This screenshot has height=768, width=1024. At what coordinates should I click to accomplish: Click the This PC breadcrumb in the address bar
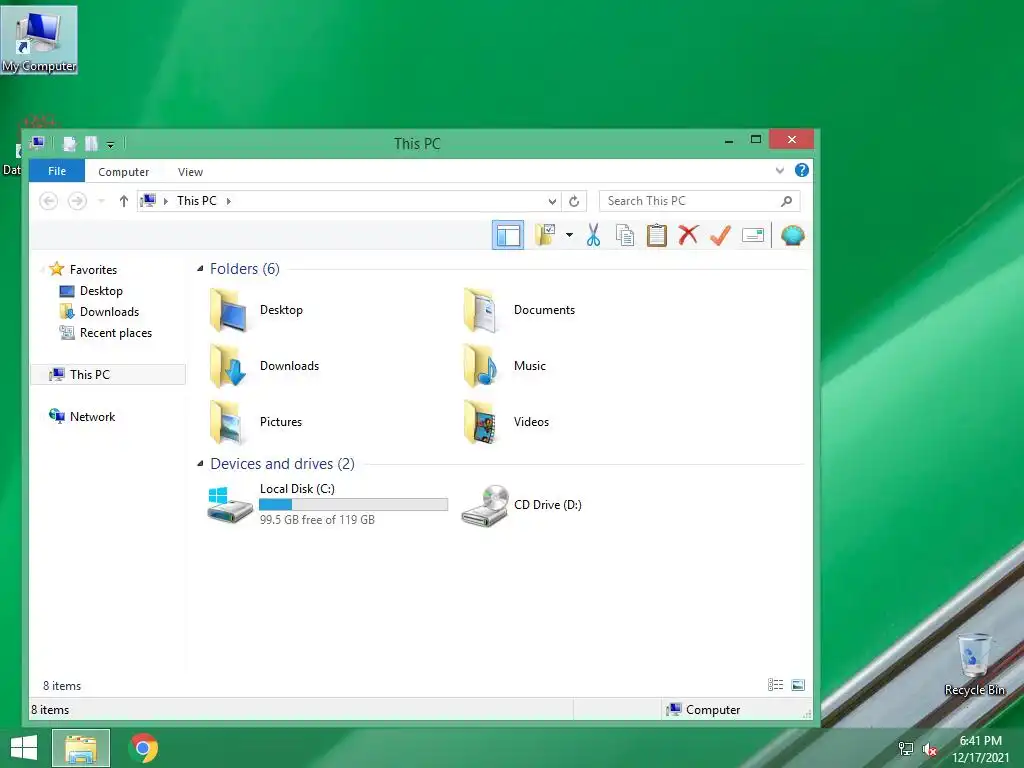[197, 200]
